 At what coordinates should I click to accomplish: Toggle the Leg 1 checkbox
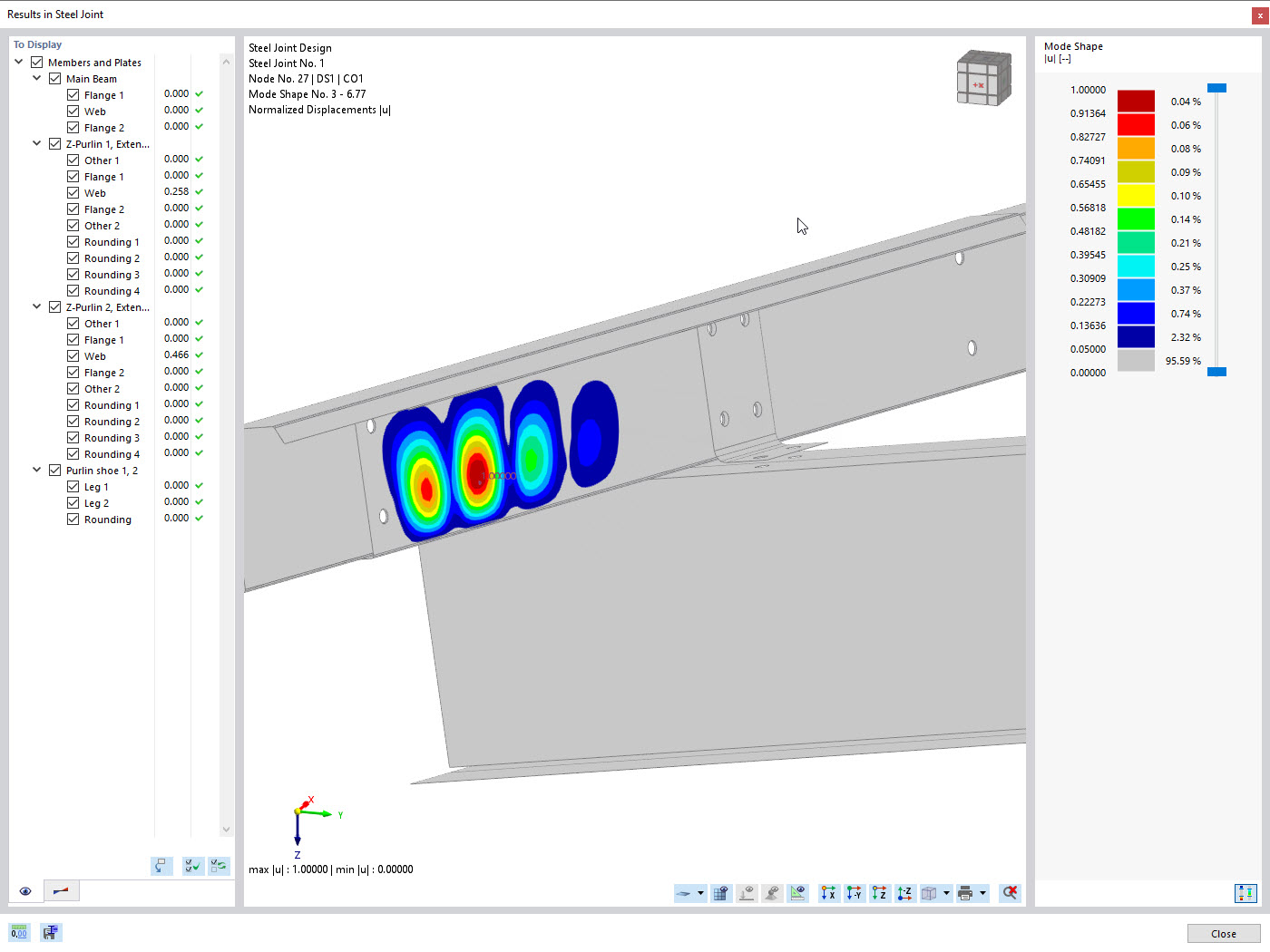coord(73,487)
